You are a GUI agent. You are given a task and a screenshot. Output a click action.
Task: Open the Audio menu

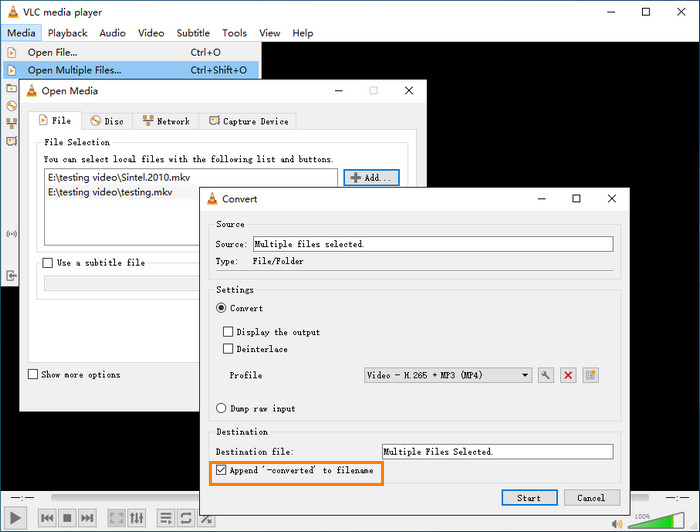[x=112, y=33]
